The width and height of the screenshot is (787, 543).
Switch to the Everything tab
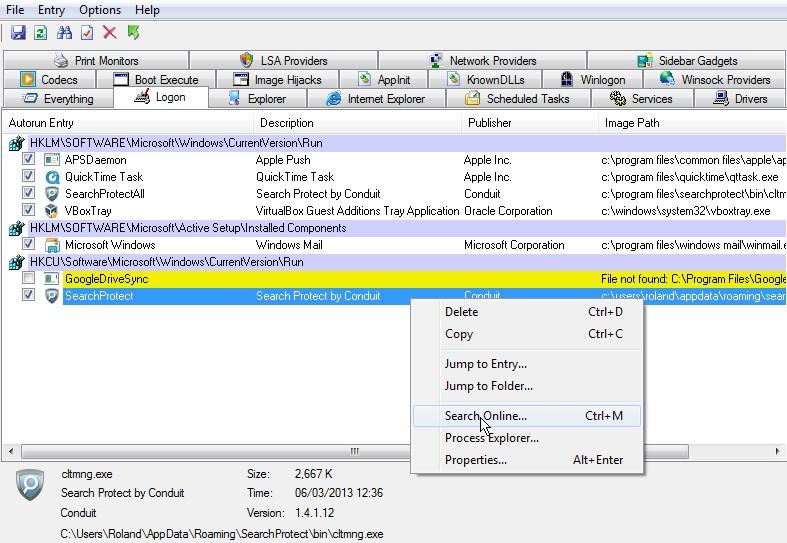[x=58, y=99]
